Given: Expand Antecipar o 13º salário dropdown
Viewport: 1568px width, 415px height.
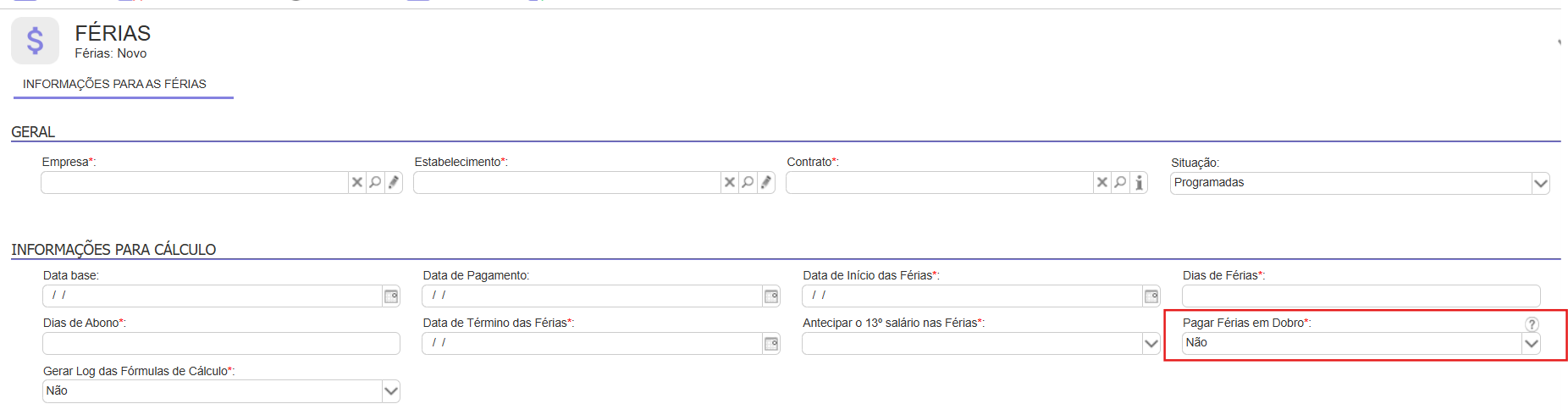Looking at the screenshot, I should click(1151, 344).
